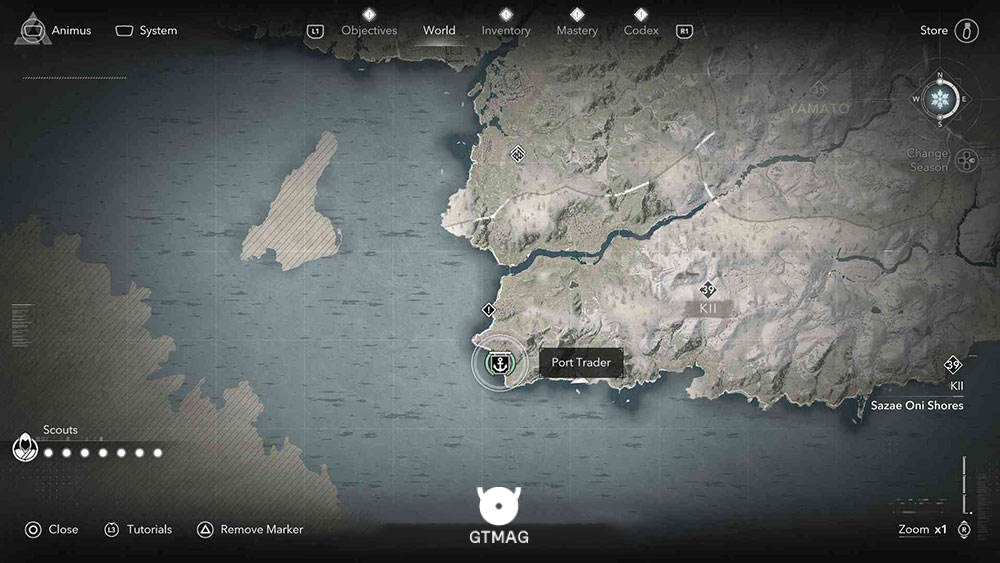
Task: Open the Codex tab
Action: coord(641,31)
